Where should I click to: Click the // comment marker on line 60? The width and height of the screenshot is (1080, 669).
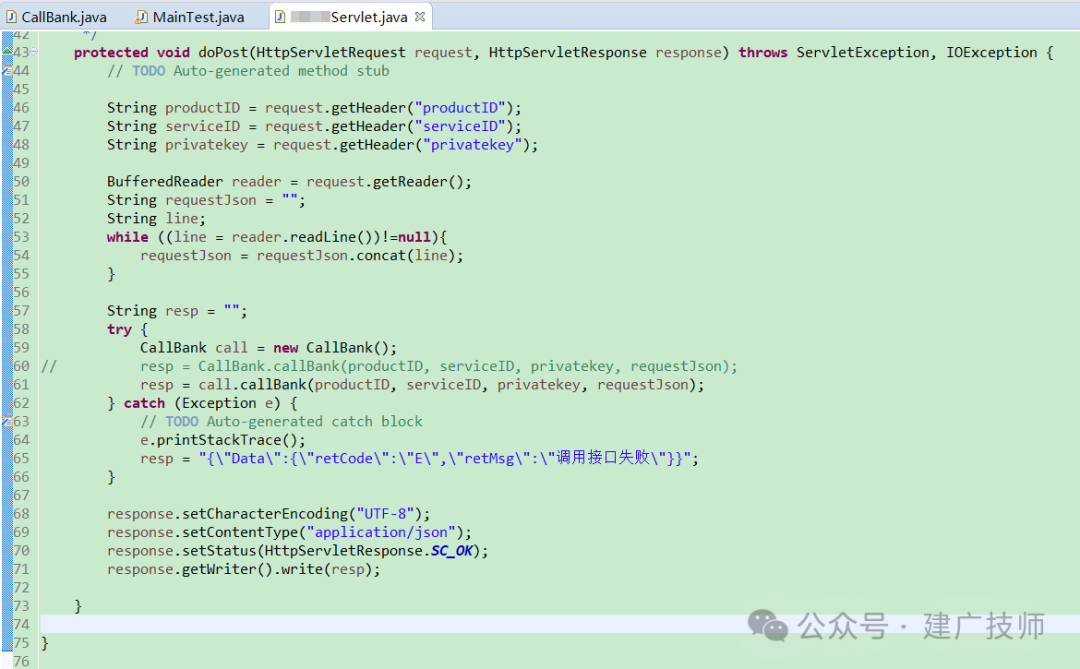pyautogui.click(x=48, y=366)
